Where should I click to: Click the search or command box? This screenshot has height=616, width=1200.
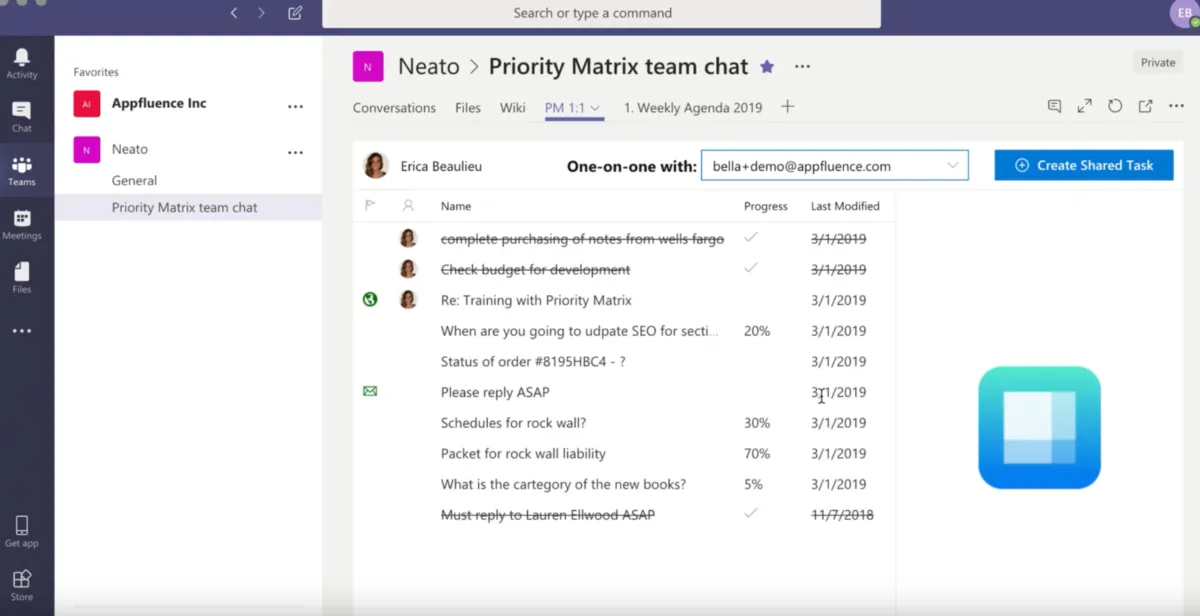(601, 14)
